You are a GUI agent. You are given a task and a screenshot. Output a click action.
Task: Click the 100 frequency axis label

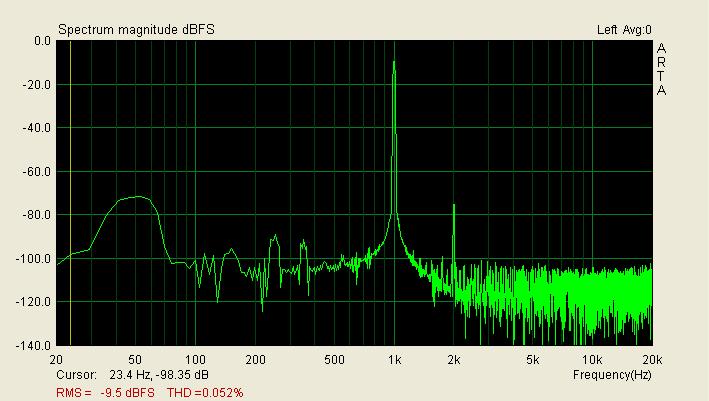195,360
